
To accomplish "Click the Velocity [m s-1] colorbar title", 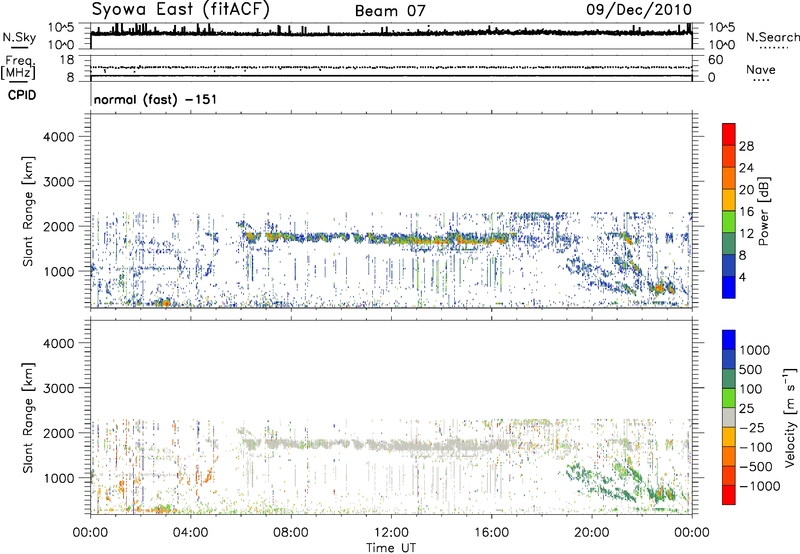I will click(x=790, y=417).
